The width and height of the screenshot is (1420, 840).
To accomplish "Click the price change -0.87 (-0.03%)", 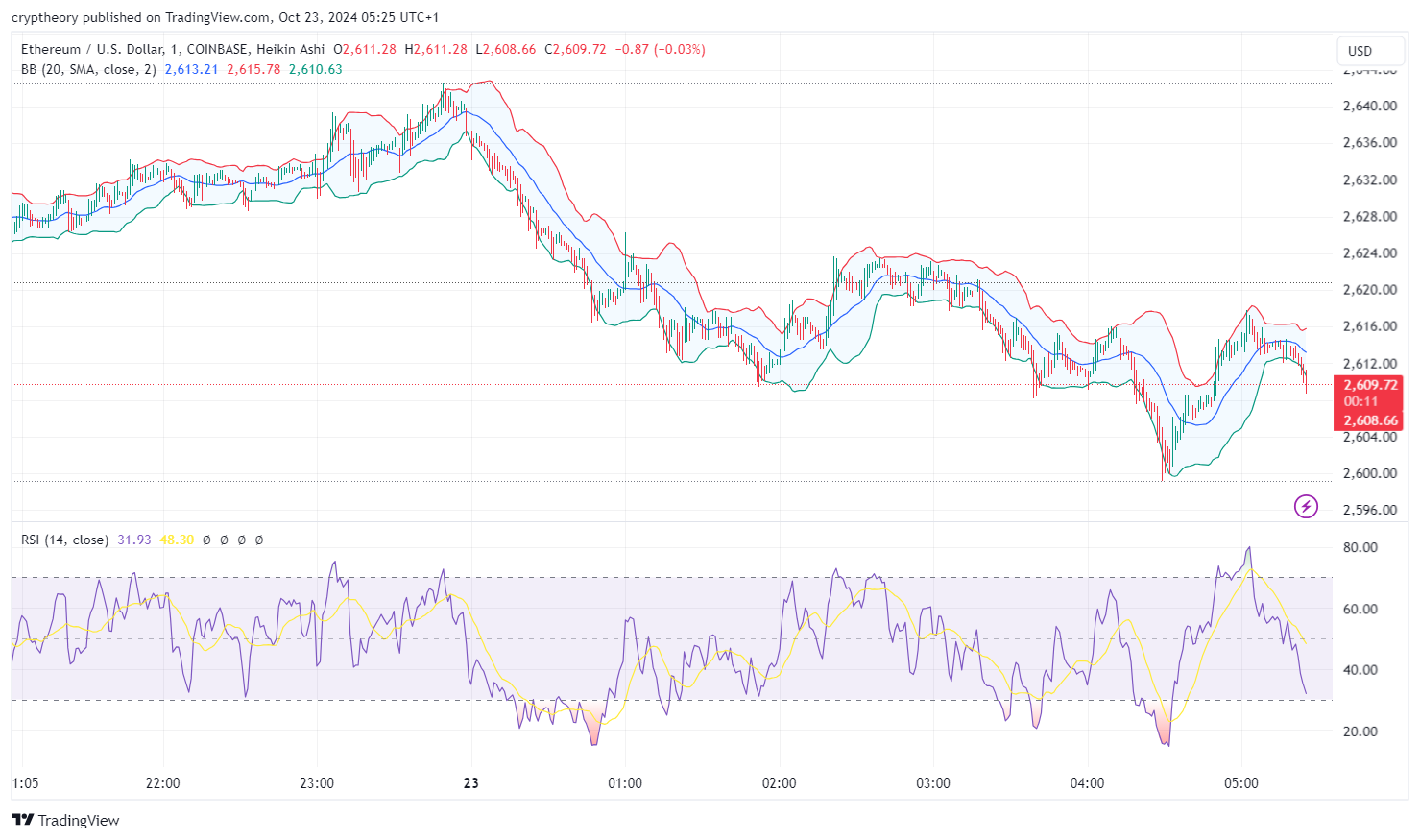I will click(x=660, y=49).
